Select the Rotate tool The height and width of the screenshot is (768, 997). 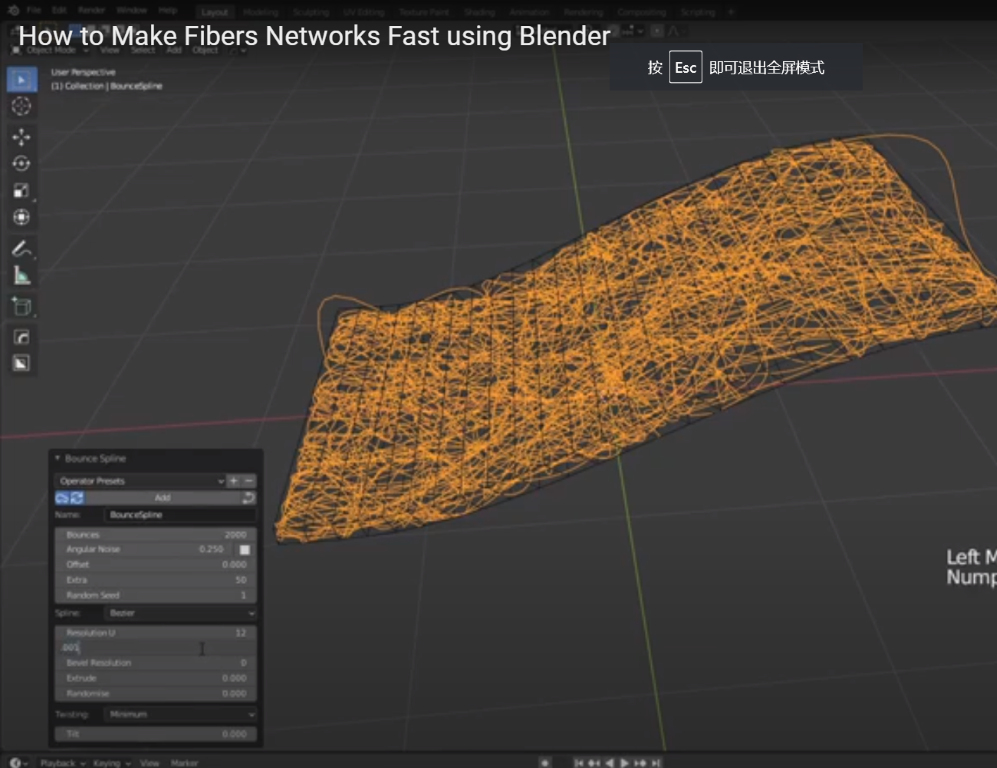pyautogui.click(x=22, y=163)
